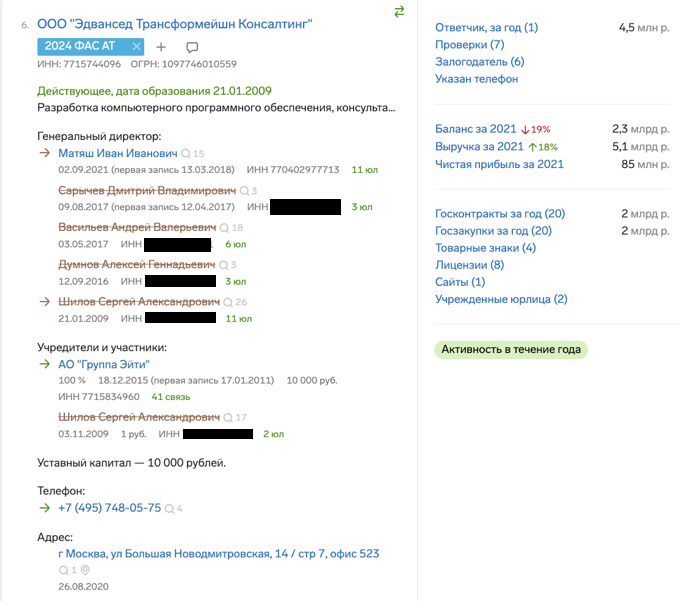Open company ООО Эдвансед Трансформейшн Консалтинг
The width and height of the screenshot is (681, 601).
175,24
